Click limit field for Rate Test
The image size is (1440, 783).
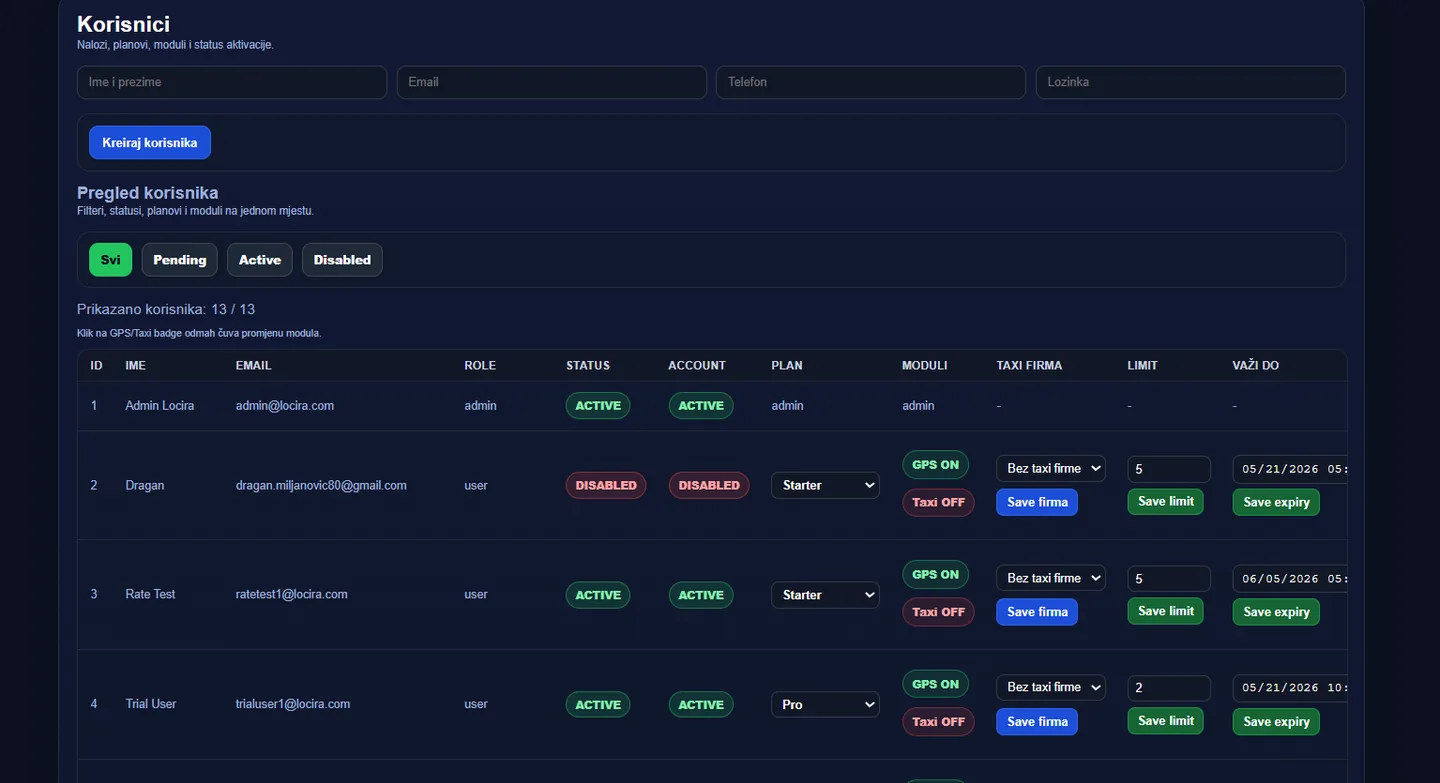tap(1169, 578)
